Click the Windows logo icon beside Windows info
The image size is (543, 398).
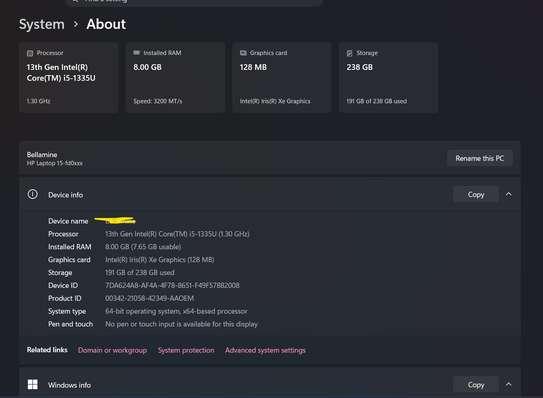click(33, 384)
